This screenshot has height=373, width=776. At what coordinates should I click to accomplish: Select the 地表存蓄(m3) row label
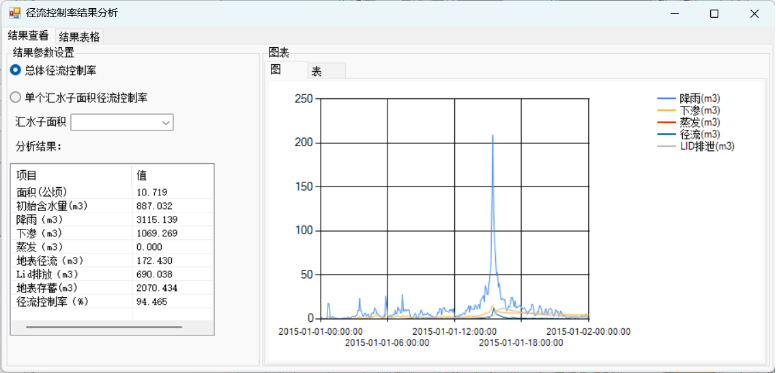point(48,287)
